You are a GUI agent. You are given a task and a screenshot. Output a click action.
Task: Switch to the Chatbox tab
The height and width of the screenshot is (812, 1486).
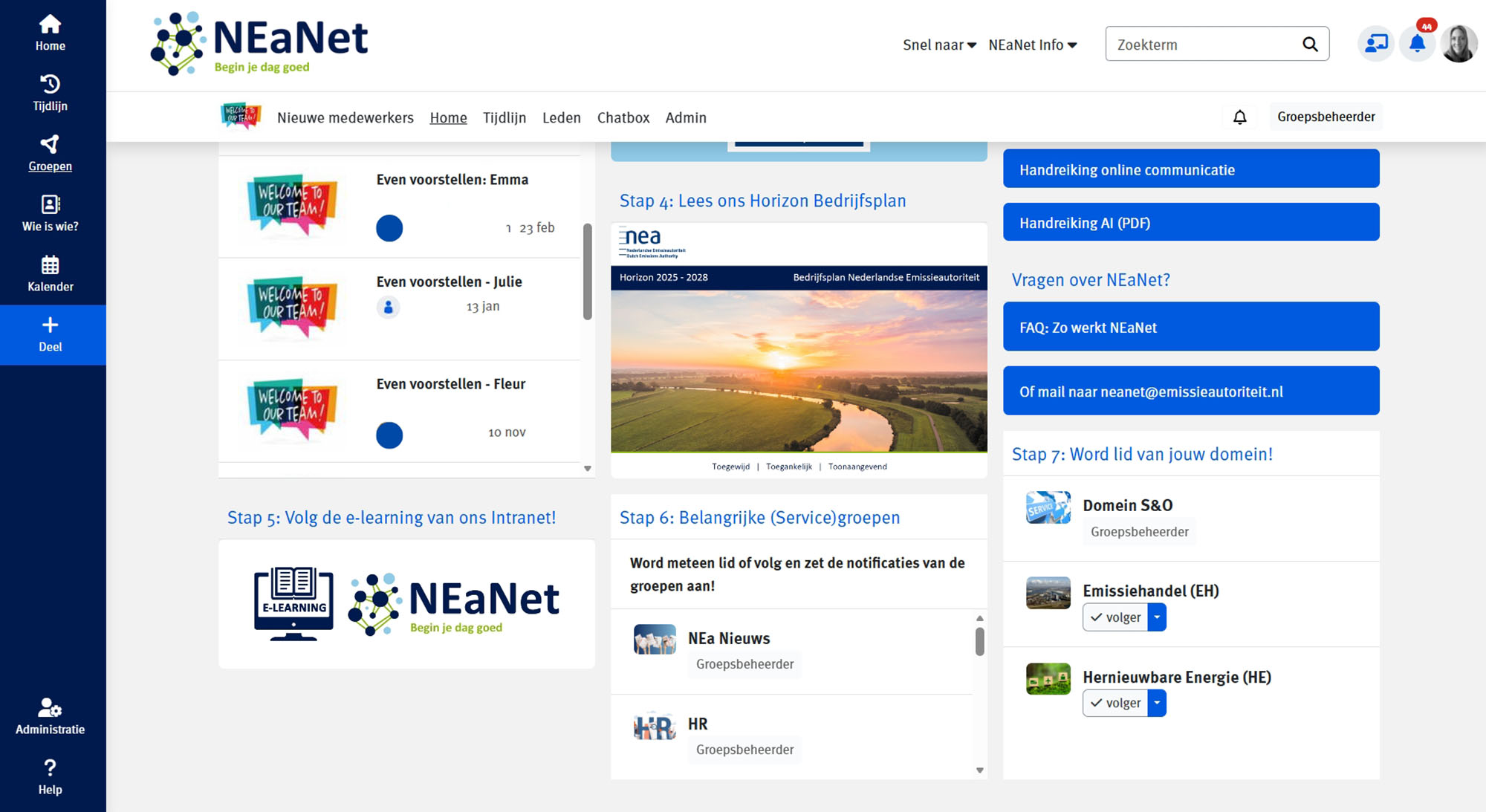click(623, 117)
